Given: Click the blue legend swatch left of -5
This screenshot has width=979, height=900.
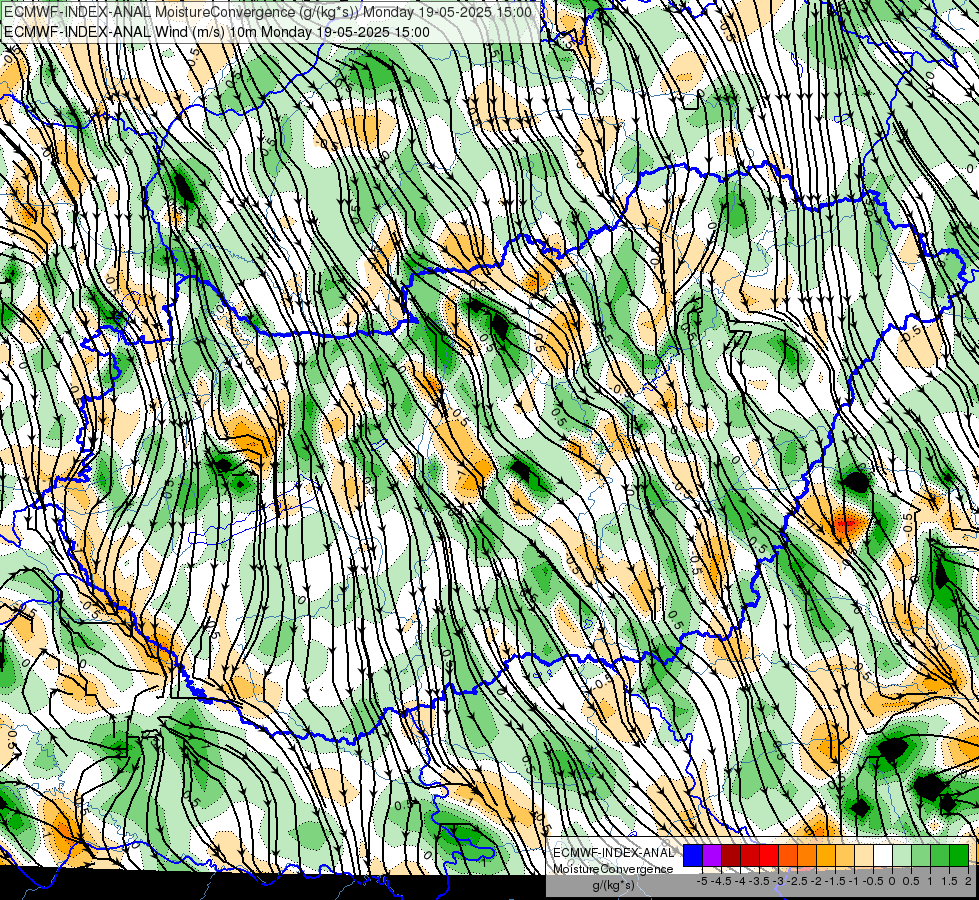Looking at the screenshot, I should pyautogui.click(x=693, y=855).
